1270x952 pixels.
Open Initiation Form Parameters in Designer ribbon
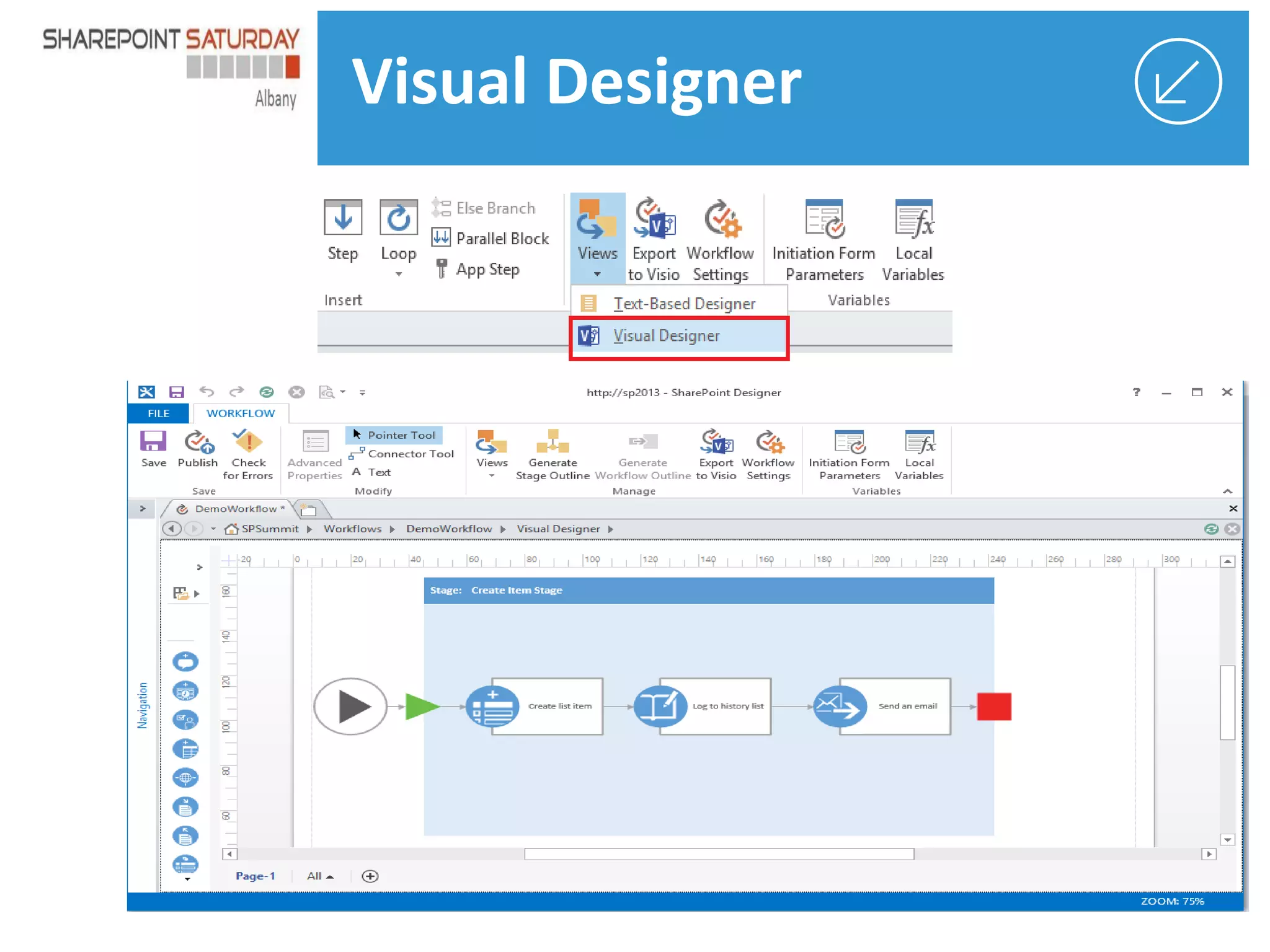(849, 456)
